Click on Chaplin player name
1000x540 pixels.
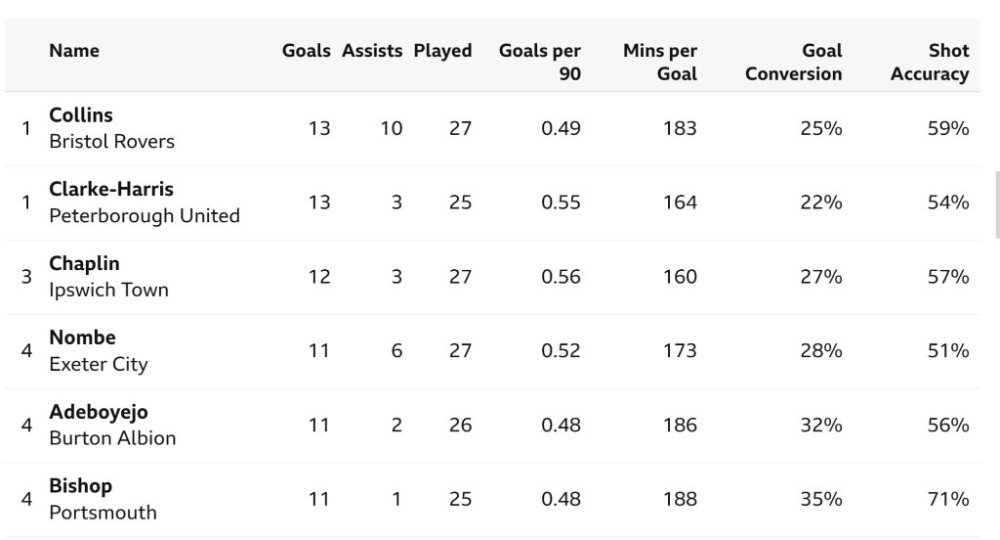click(x=84, y=263)
